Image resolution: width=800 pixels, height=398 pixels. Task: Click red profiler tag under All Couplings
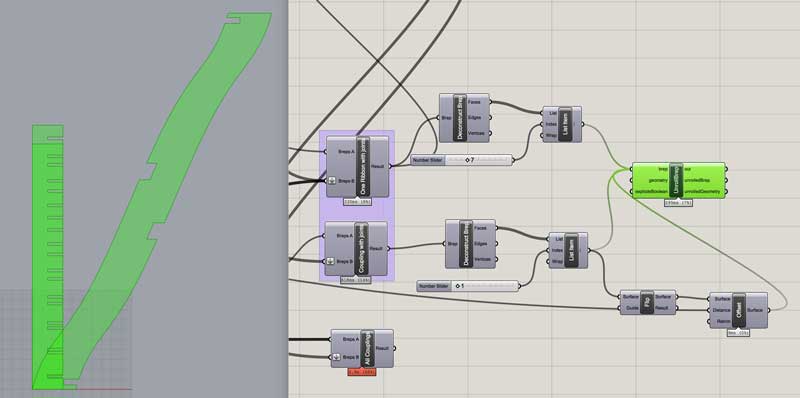[362, 372]
